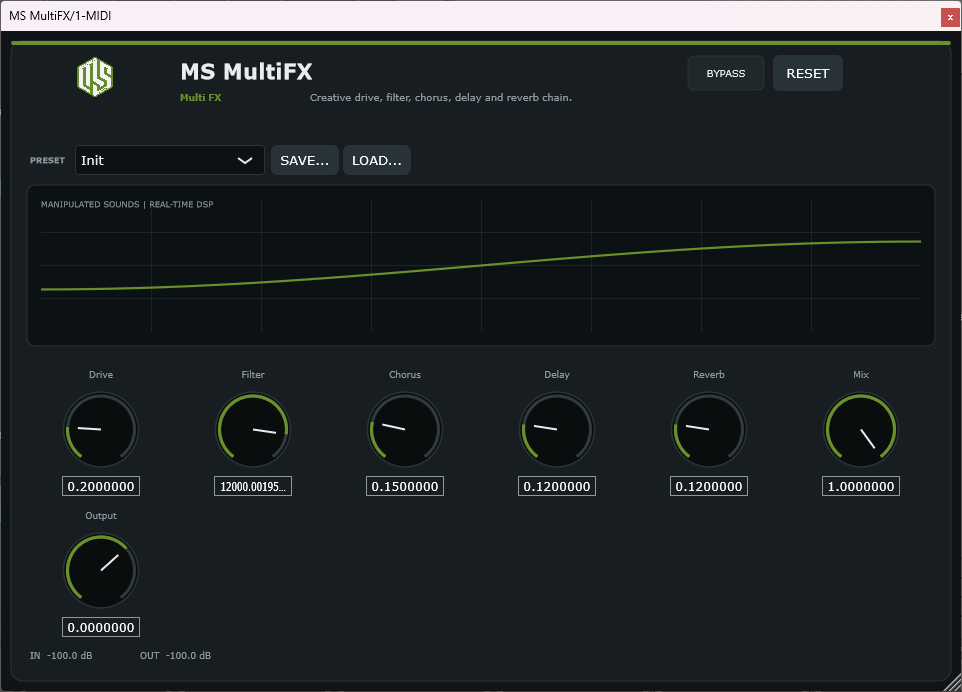Viewport: 962px width, 692px height.
Task: Click the 'MS MultiFX/1-MIDI' window title
Action: 60,16
